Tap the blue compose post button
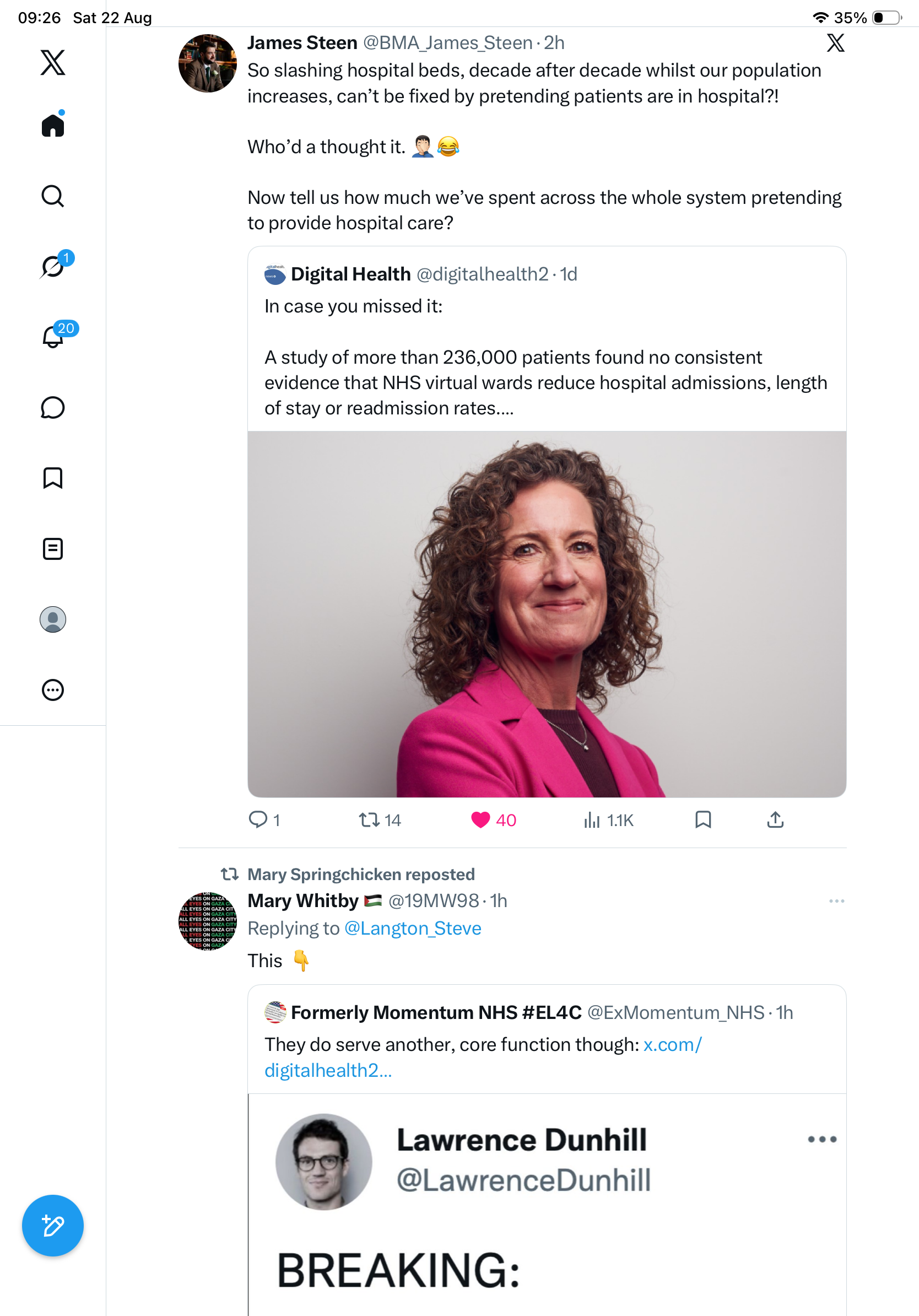Viewport: 919px width, 1316px height. click(x=53, y=1226)
